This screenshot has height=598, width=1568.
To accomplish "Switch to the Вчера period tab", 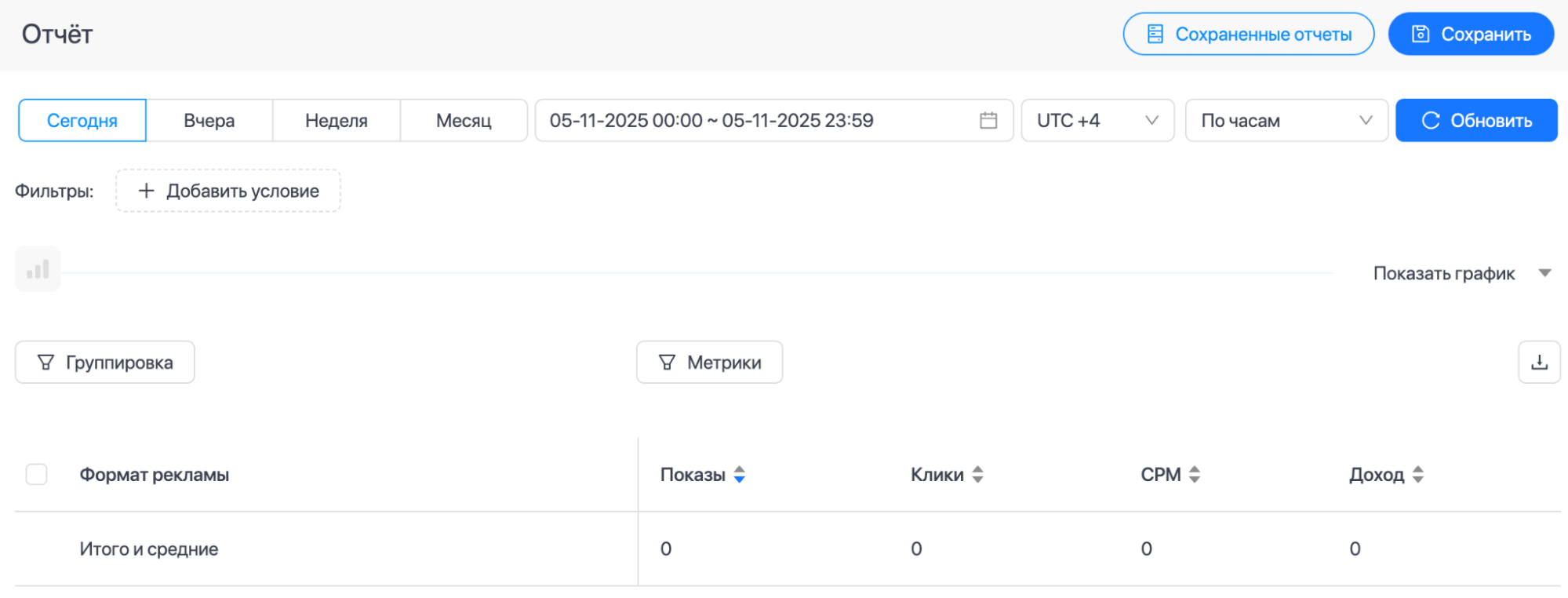I will tap(209, 120).
